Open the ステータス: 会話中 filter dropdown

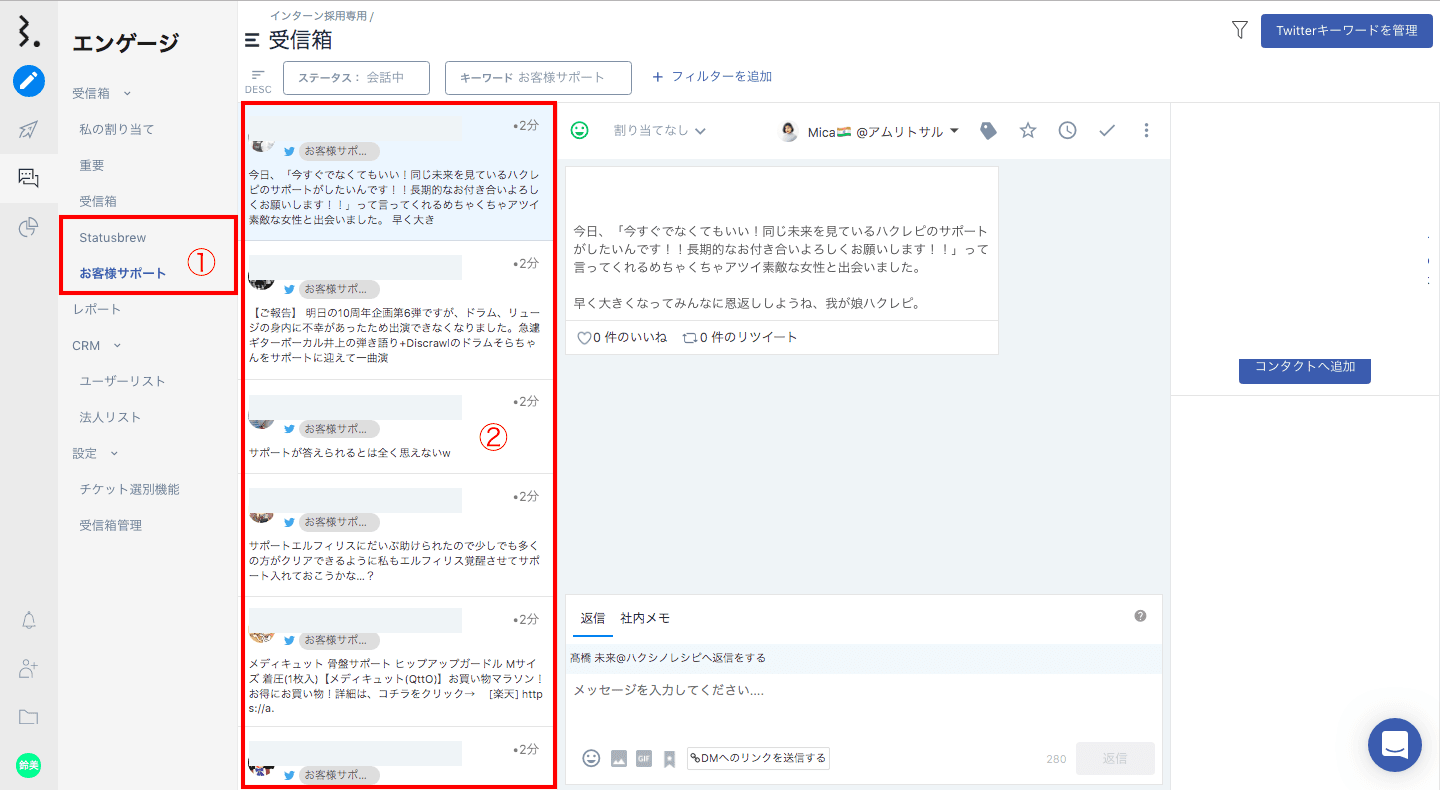coord(356,78)
